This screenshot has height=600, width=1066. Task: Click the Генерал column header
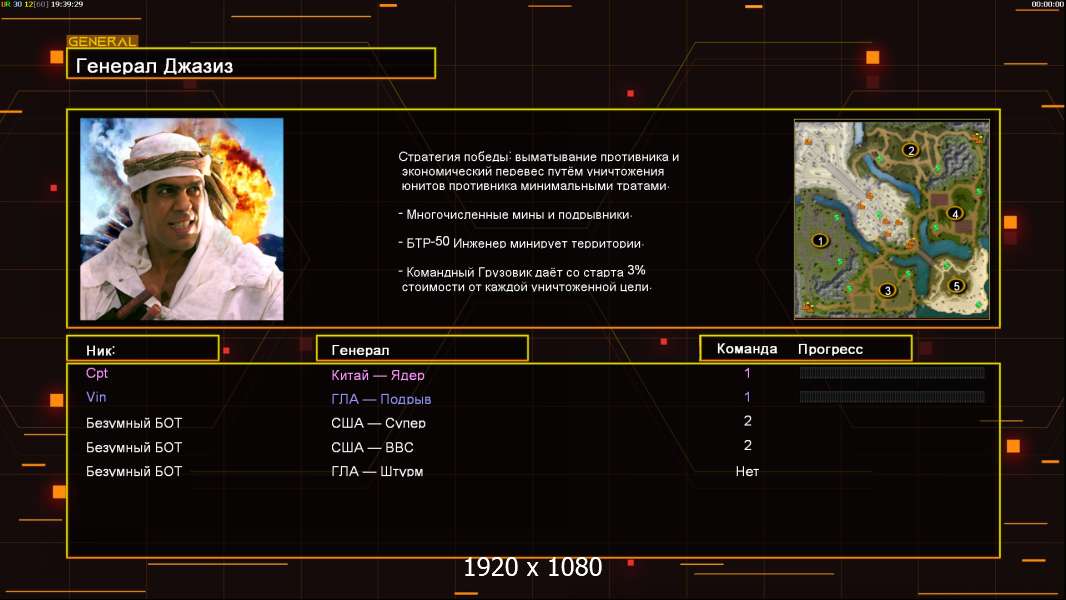pyautogui.click(x=422, y=349)
